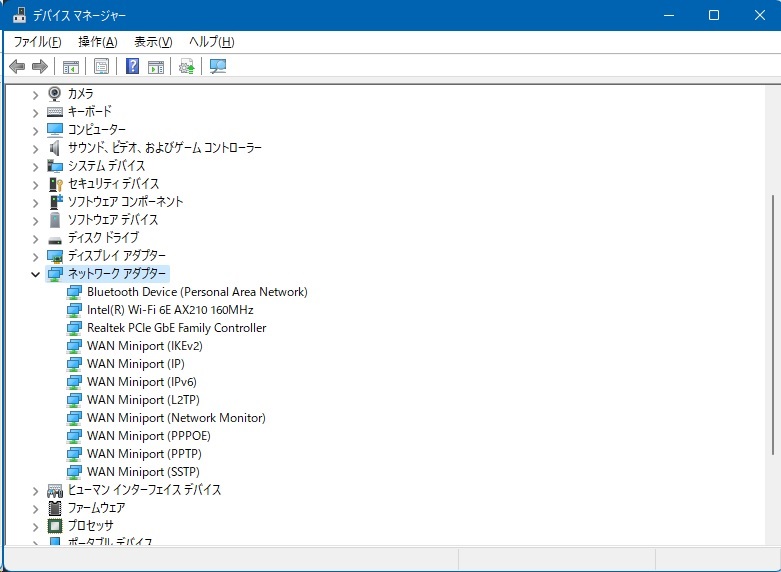Select the コンピューター monitor icon
Screen dimensions: 781x572
55,130
